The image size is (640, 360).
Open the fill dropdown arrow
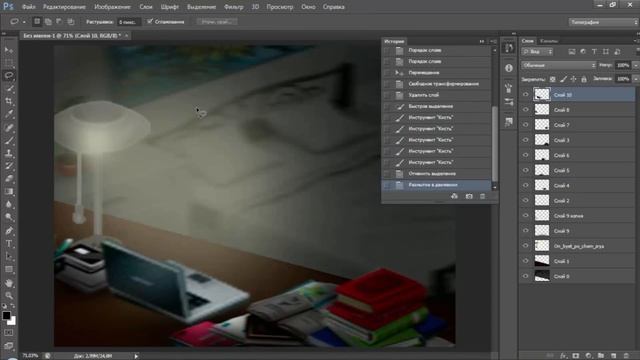[635, 79]
